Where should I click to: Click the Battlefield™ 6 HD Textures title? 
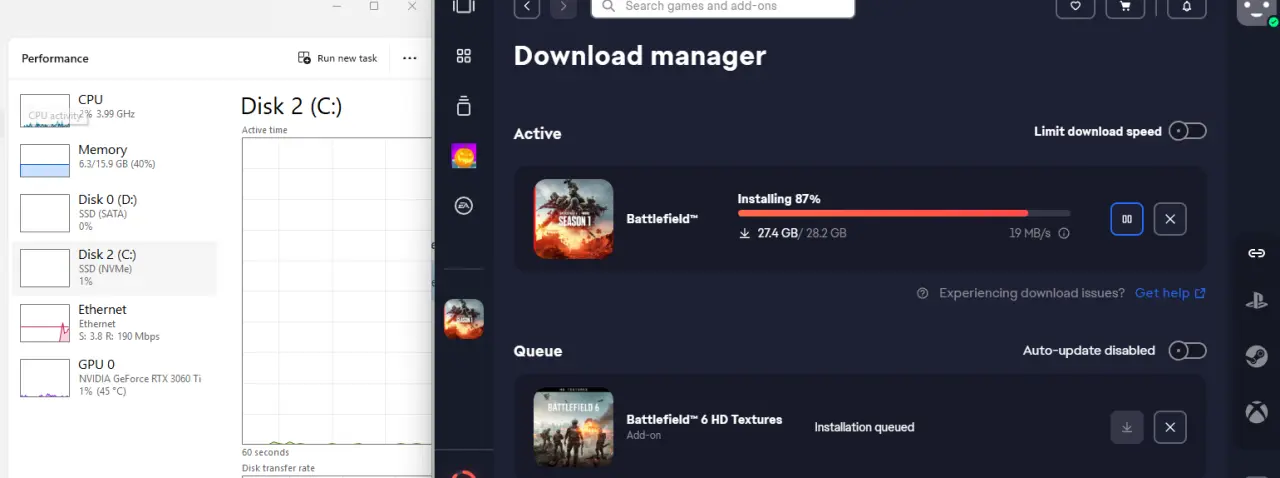pos(704,419)
